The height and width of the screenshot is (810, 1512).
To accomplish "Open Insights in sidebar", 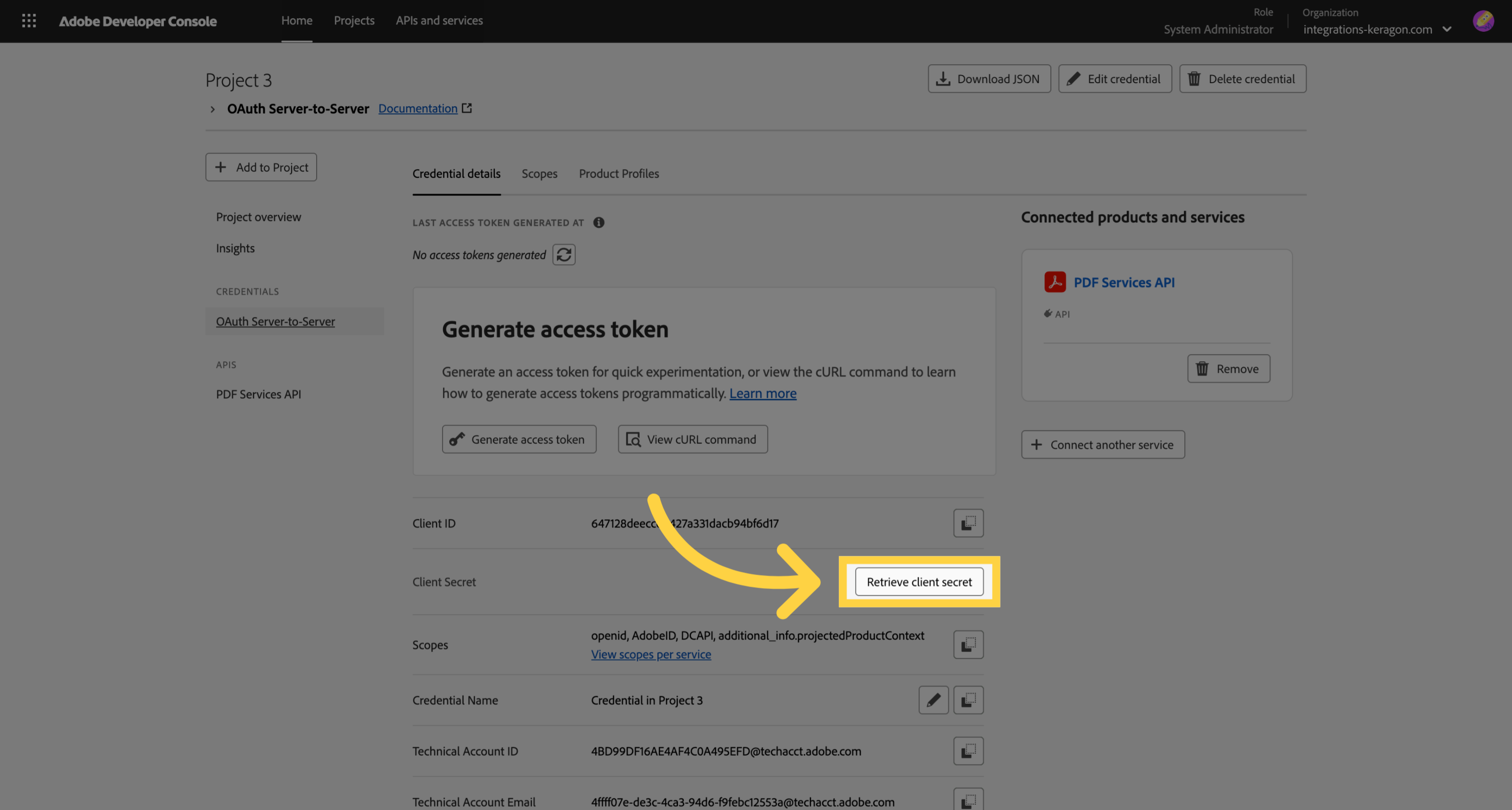I will tap(235, 248).
